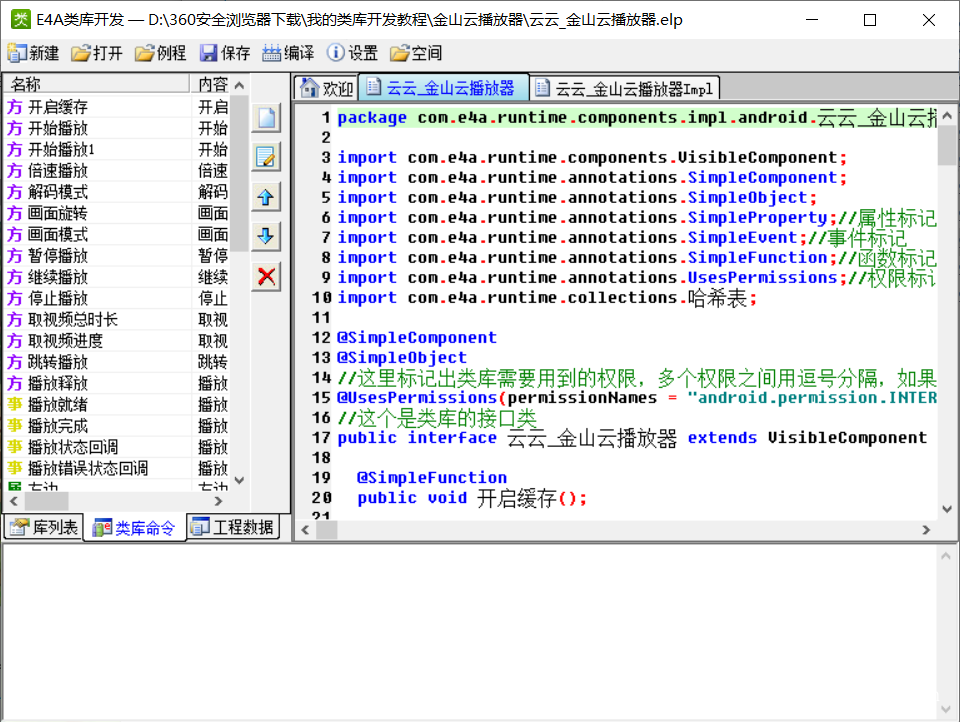The image size is (960, 722).
Task: Click the 新建 new project toolbar button
Action: (33, 53)
